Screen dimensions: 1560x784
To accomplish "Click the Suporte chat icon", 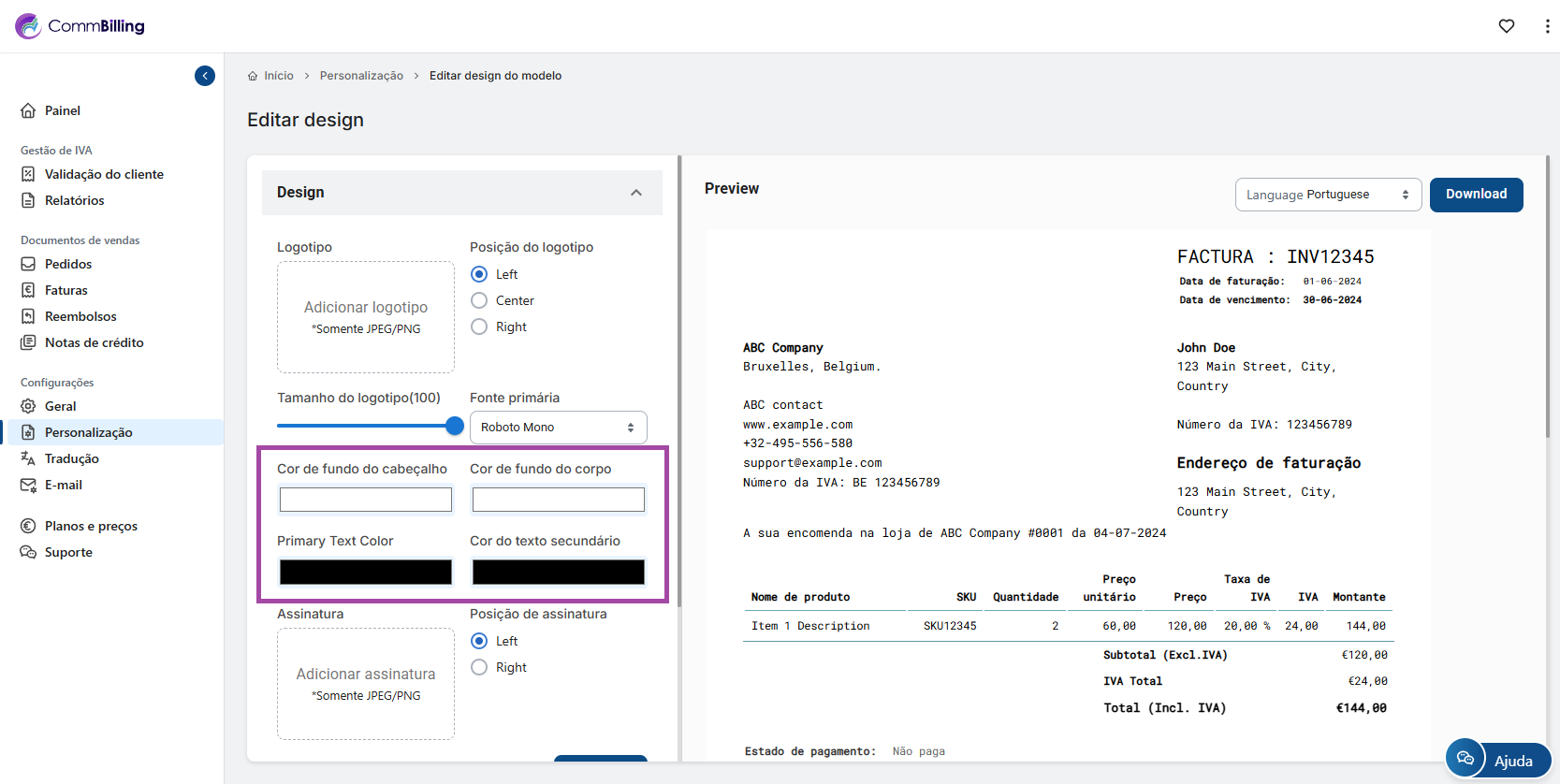I will (28, 552).
